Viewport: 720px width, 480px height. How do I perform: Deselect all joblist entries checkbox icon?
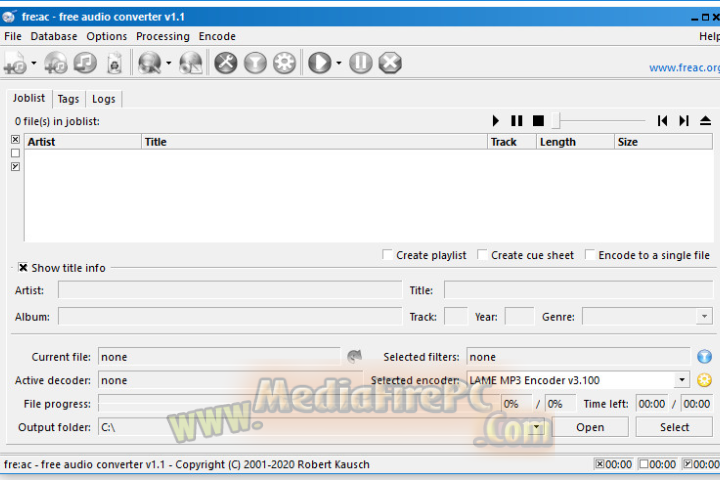pyautogui.click(x=16, y=153)
